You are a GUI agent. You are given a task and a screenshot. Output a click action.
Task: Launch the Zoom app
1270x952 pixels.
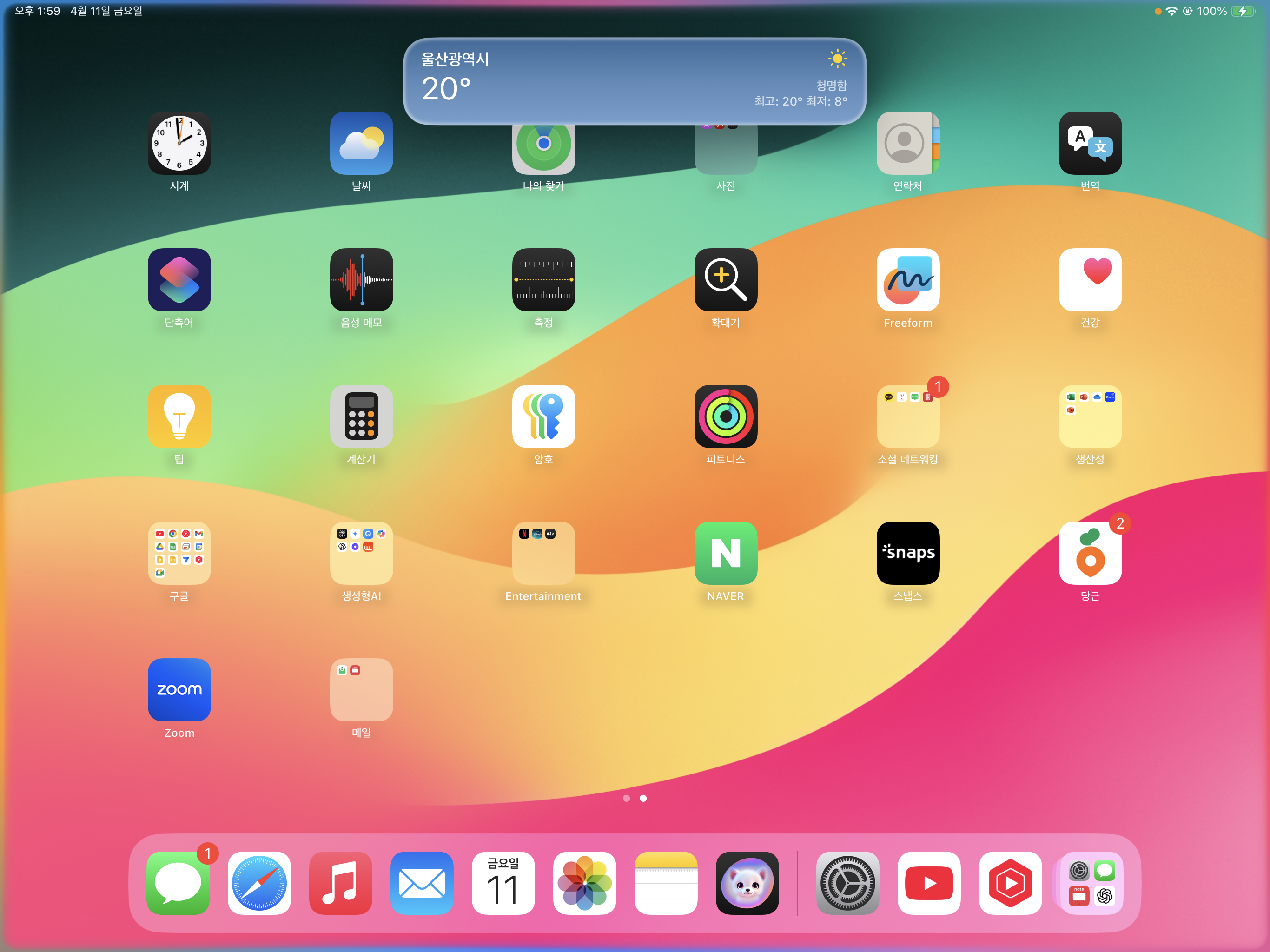pos(179,690)
